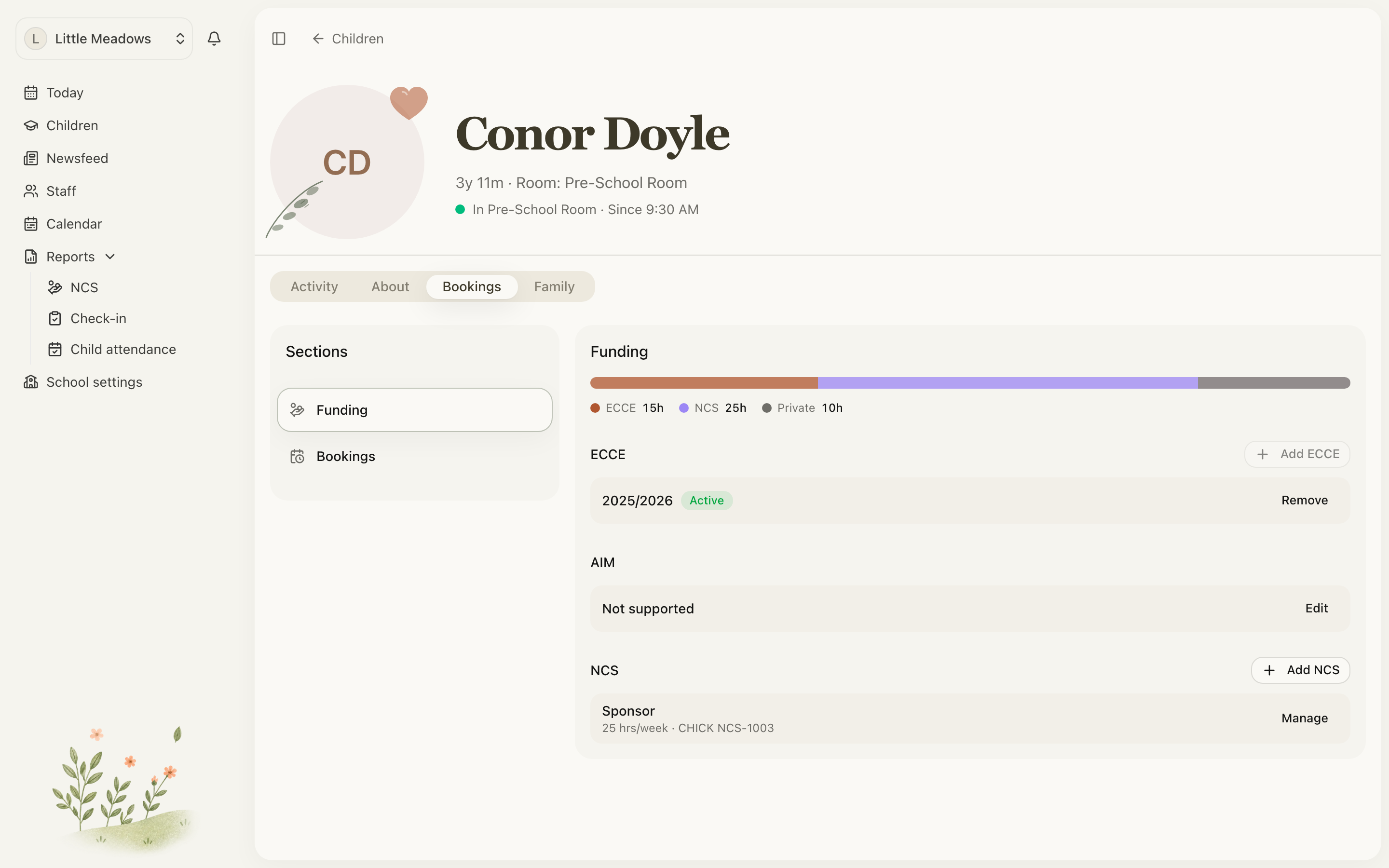Screen dimensions: 1389x868
Task: Click the Bookings section clock-calendar icon
Action: (x=297, y=456)
